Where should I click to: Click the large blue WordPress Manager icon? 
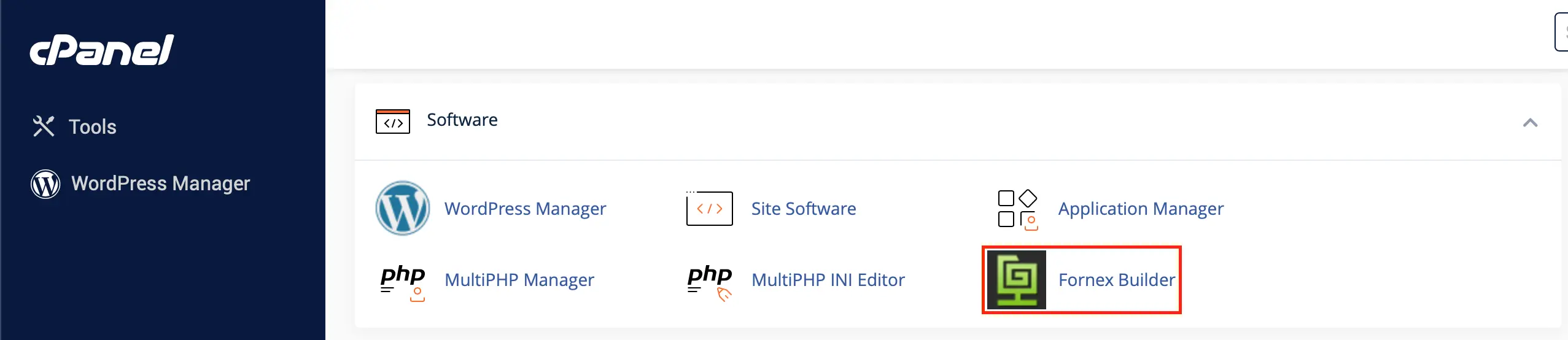(x=403, y=209)
